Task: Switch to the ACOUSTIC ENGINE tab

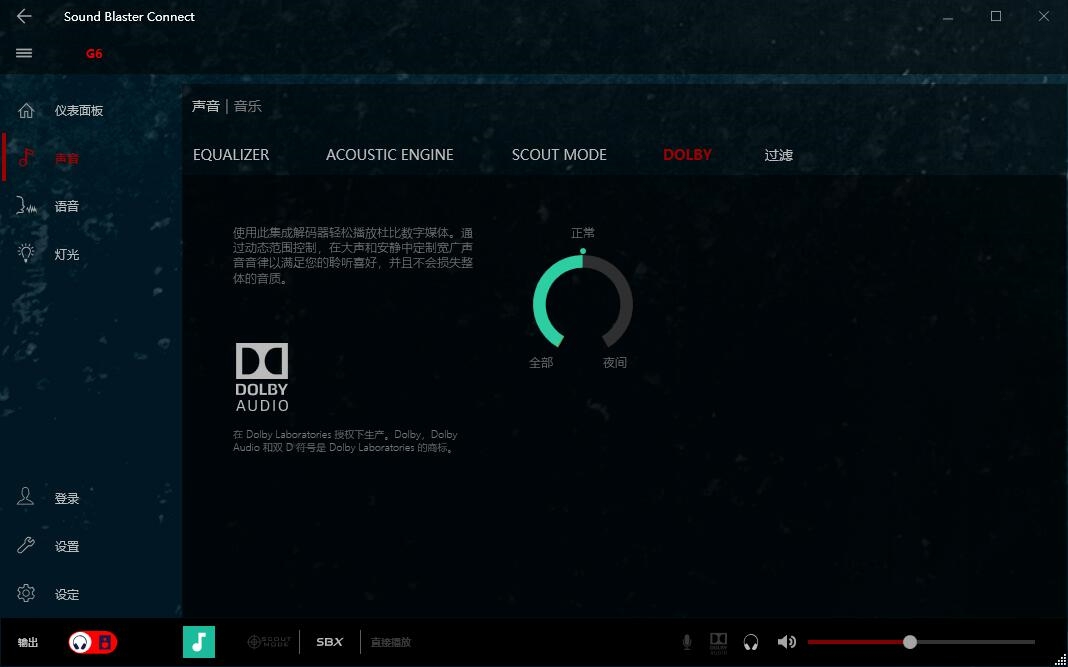Action: (x=390, y=155)
